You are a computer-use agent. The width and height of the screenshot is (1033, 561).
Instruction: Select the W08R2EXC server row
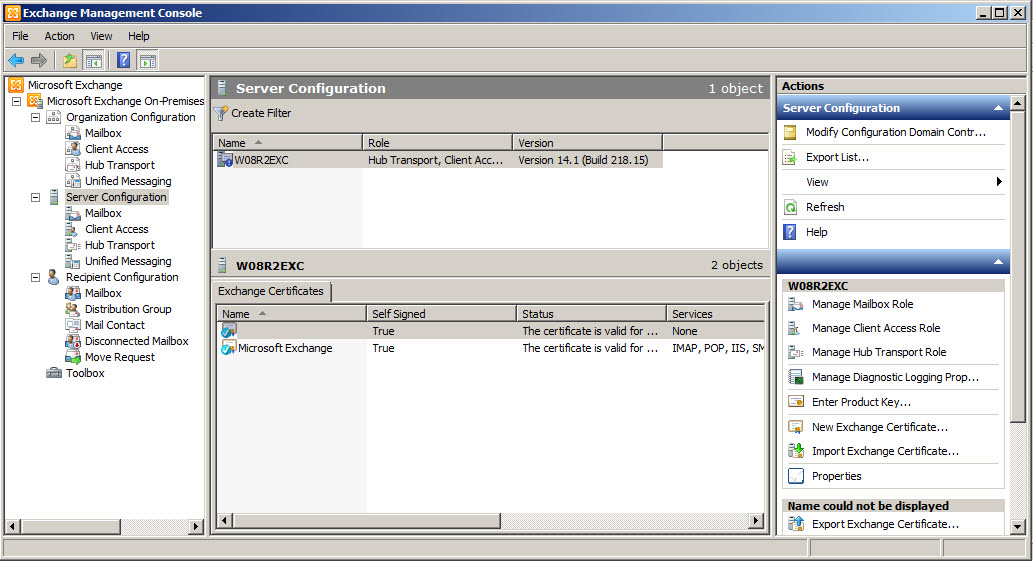[439, 160]
